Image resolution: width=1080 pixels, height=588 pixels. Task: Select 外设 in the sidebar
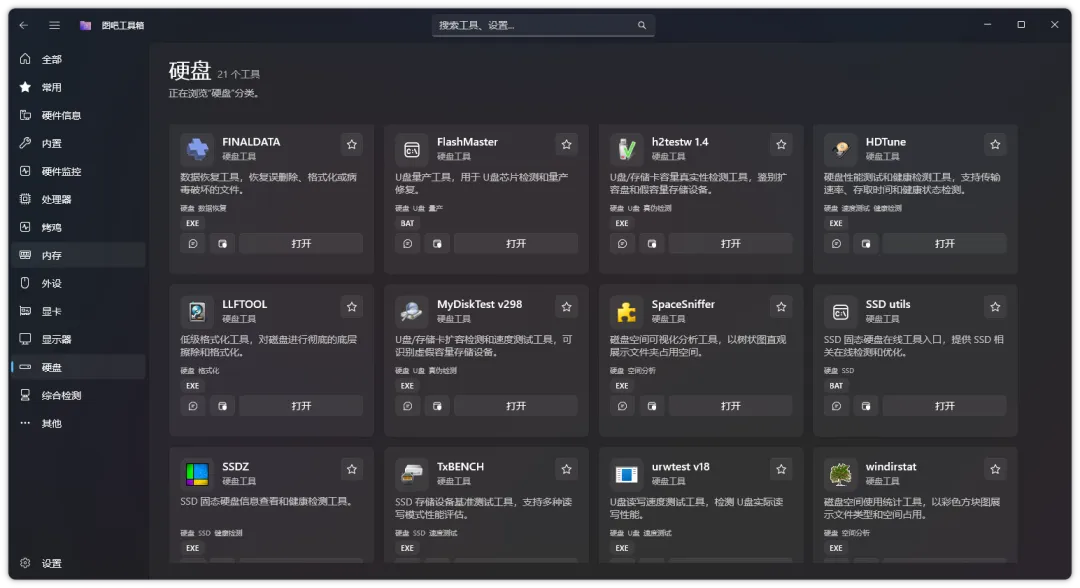coord(79,283)
